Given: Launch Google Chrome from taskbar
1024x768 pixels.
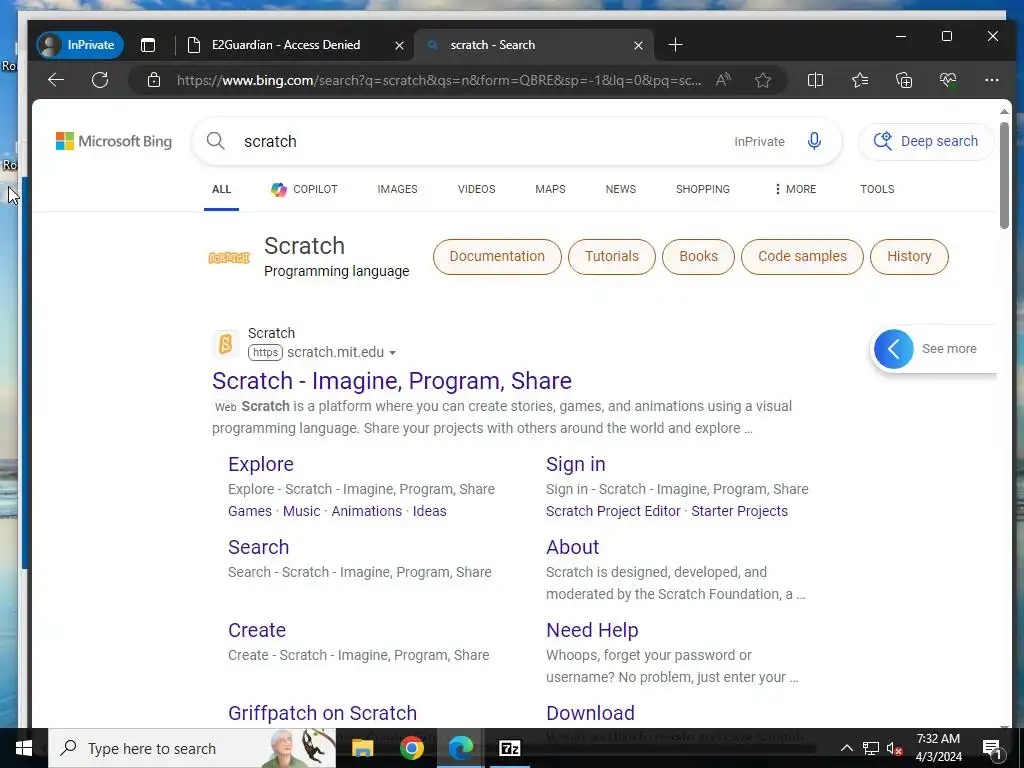Looking at the screenshot, I should click(x=411, y=748).
